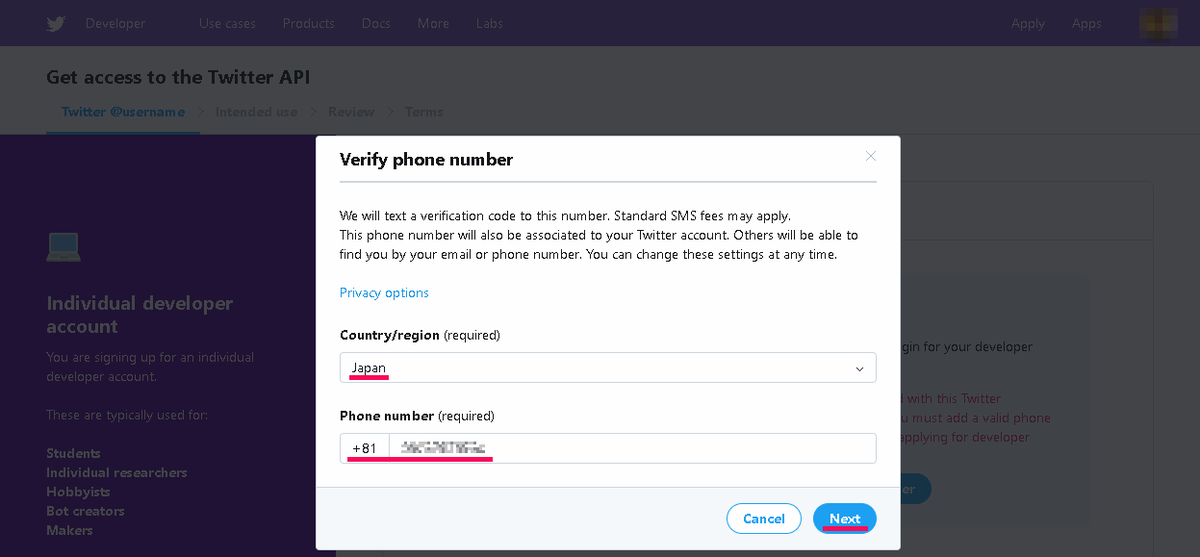Open the Docs menu
Viewport: 1200px width, 557px height.
pyautogui.click(x=376, y=23)
